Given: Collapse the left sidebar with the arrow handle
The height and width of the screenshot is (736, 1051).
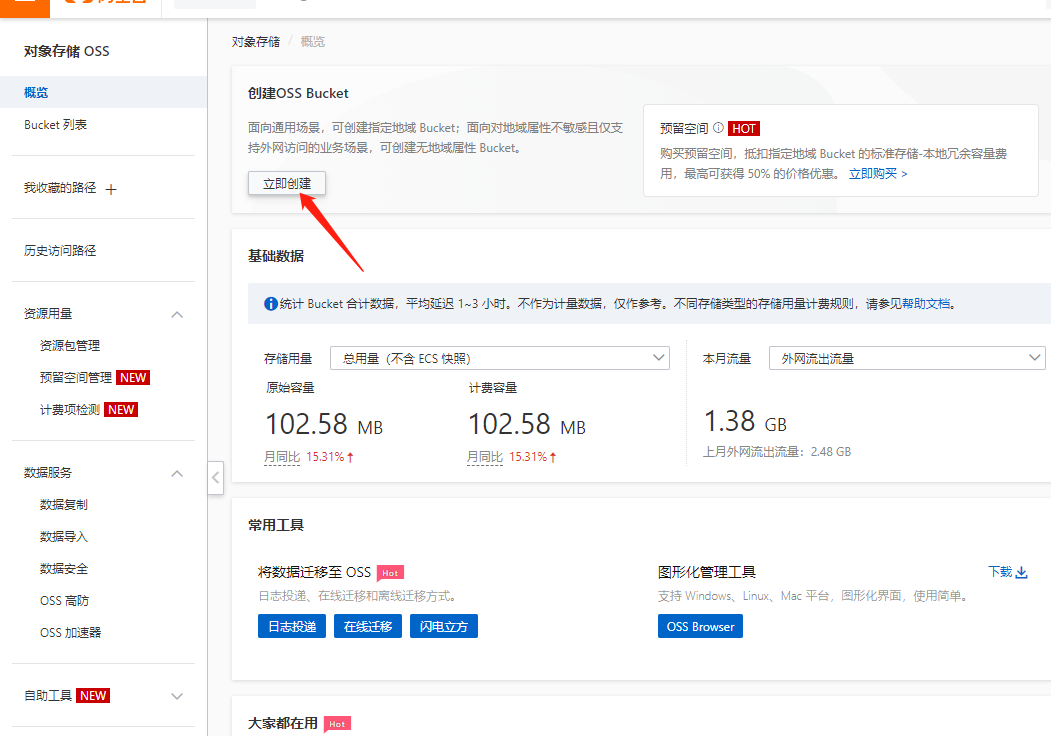Looking at the screenshot, I should click(x=215, y=478).
